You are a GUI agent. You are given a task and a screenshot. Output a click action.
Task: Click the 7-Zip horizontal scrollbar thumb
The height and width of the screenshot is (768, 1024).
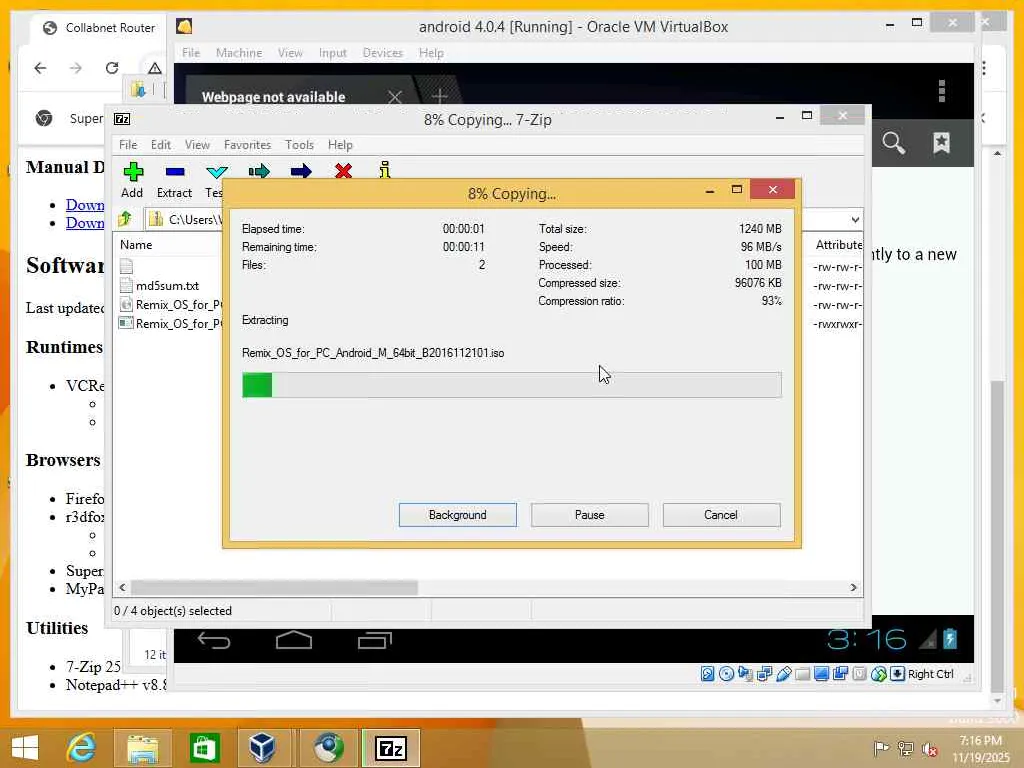[x=274, y=588]
